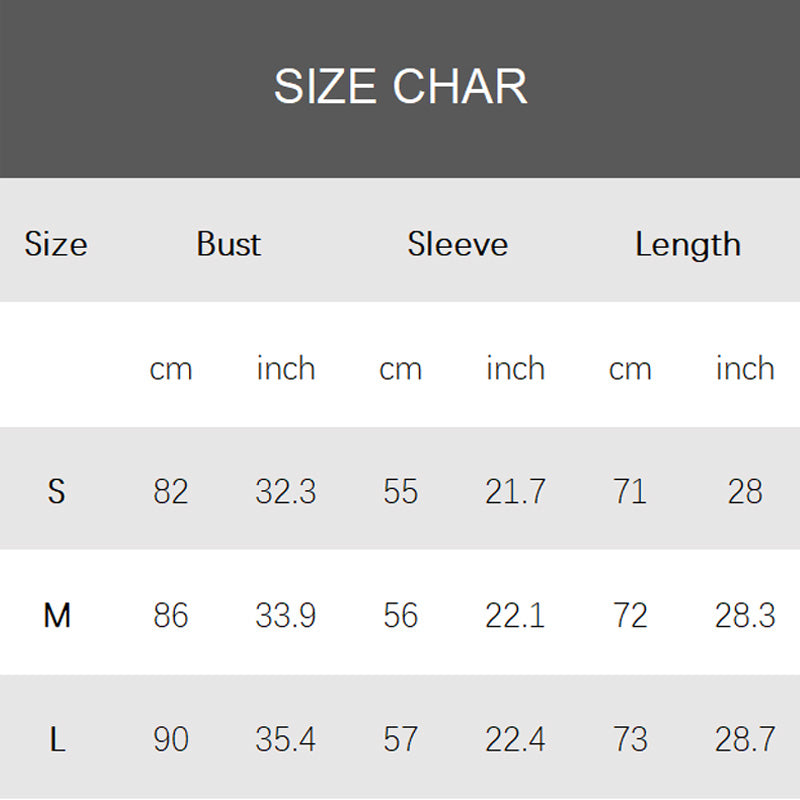Select the Length column header

click(x=688, y=244)
